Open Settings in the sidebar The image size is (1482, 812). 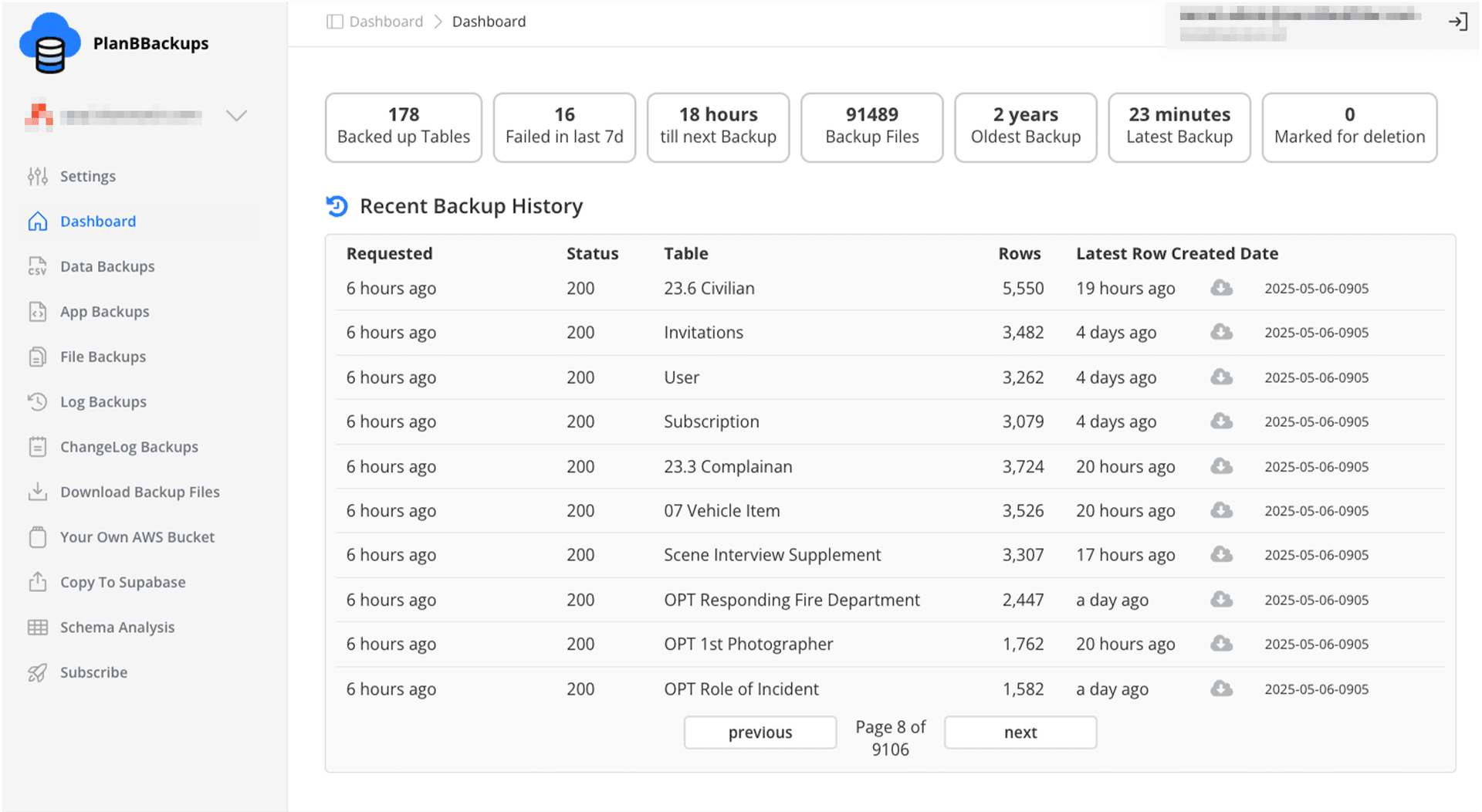coord(88,176)
